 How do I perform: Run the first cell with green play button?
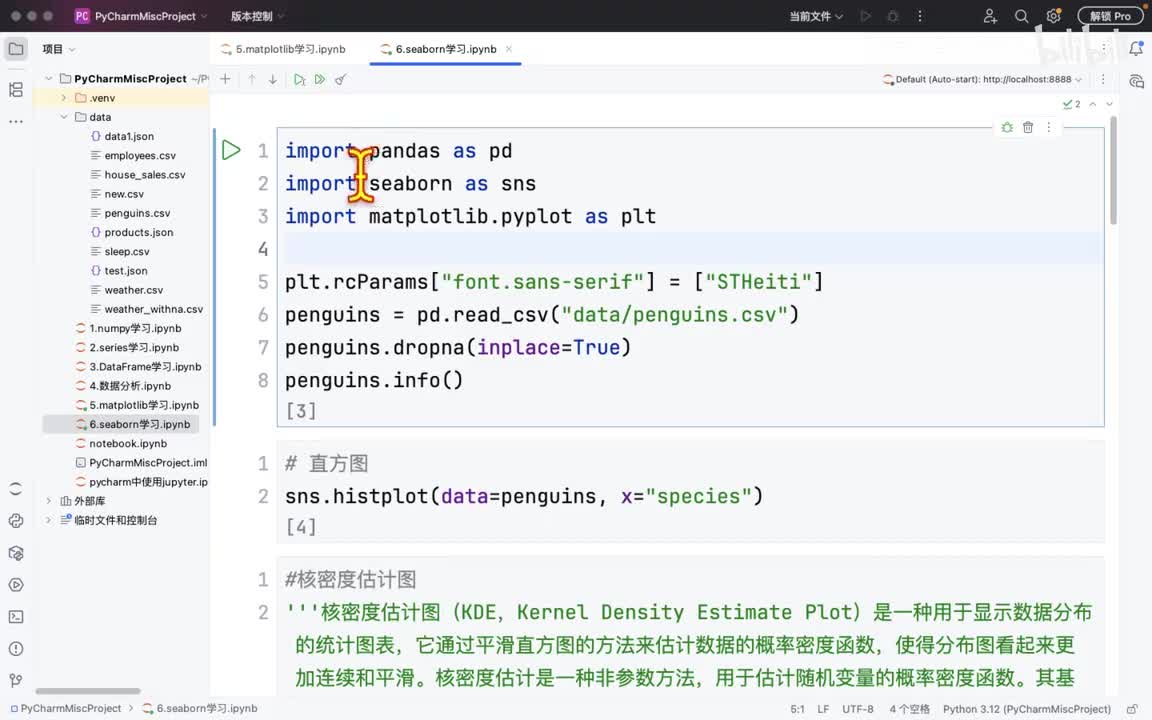click(x=231, y=150)
